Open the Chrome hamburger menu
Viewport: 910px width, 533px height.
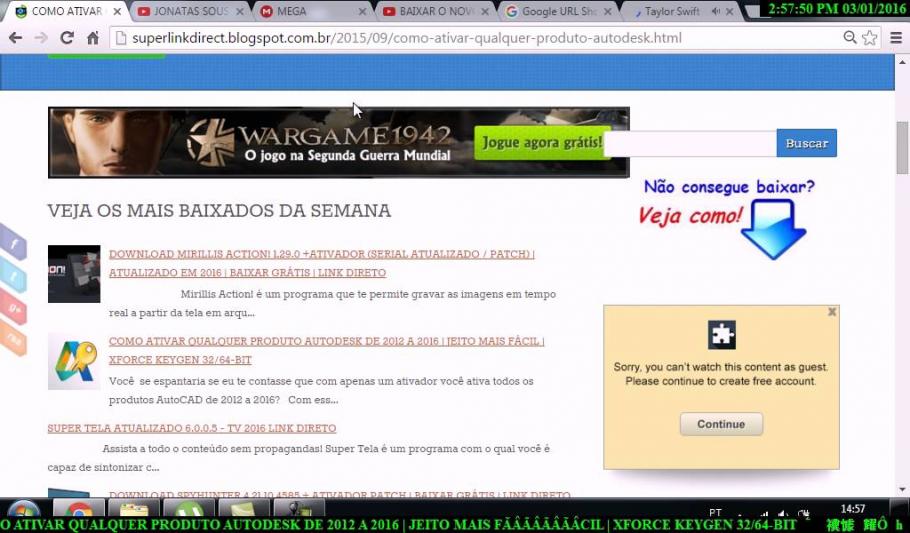(896, 38)
